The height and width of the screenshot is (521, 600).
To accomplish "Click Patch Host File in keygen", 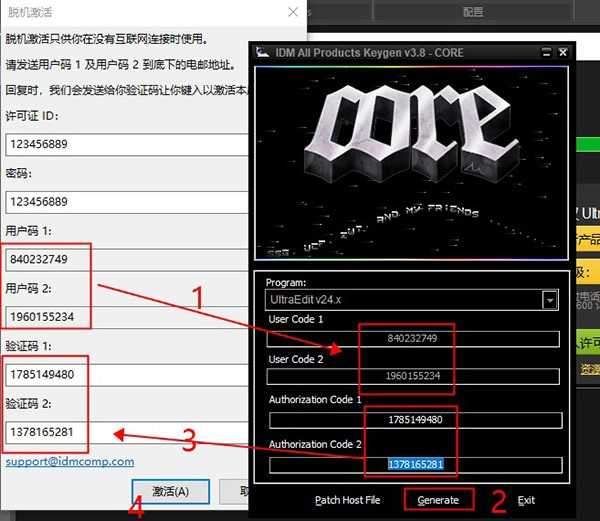I will click(x=347, y=500).
